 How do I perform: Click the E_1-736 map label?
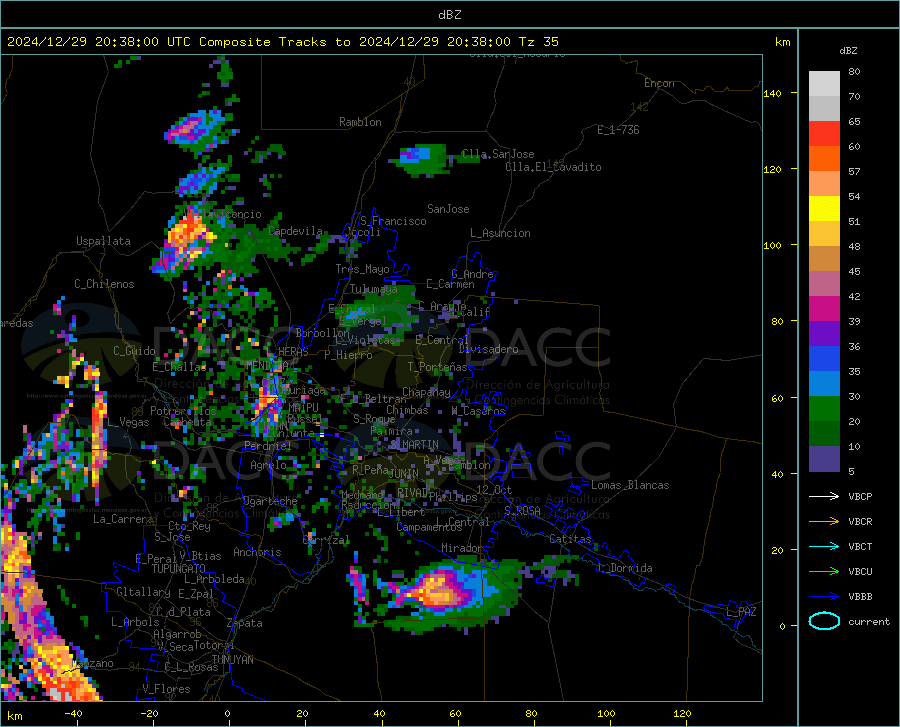click(x=618, y=130)
